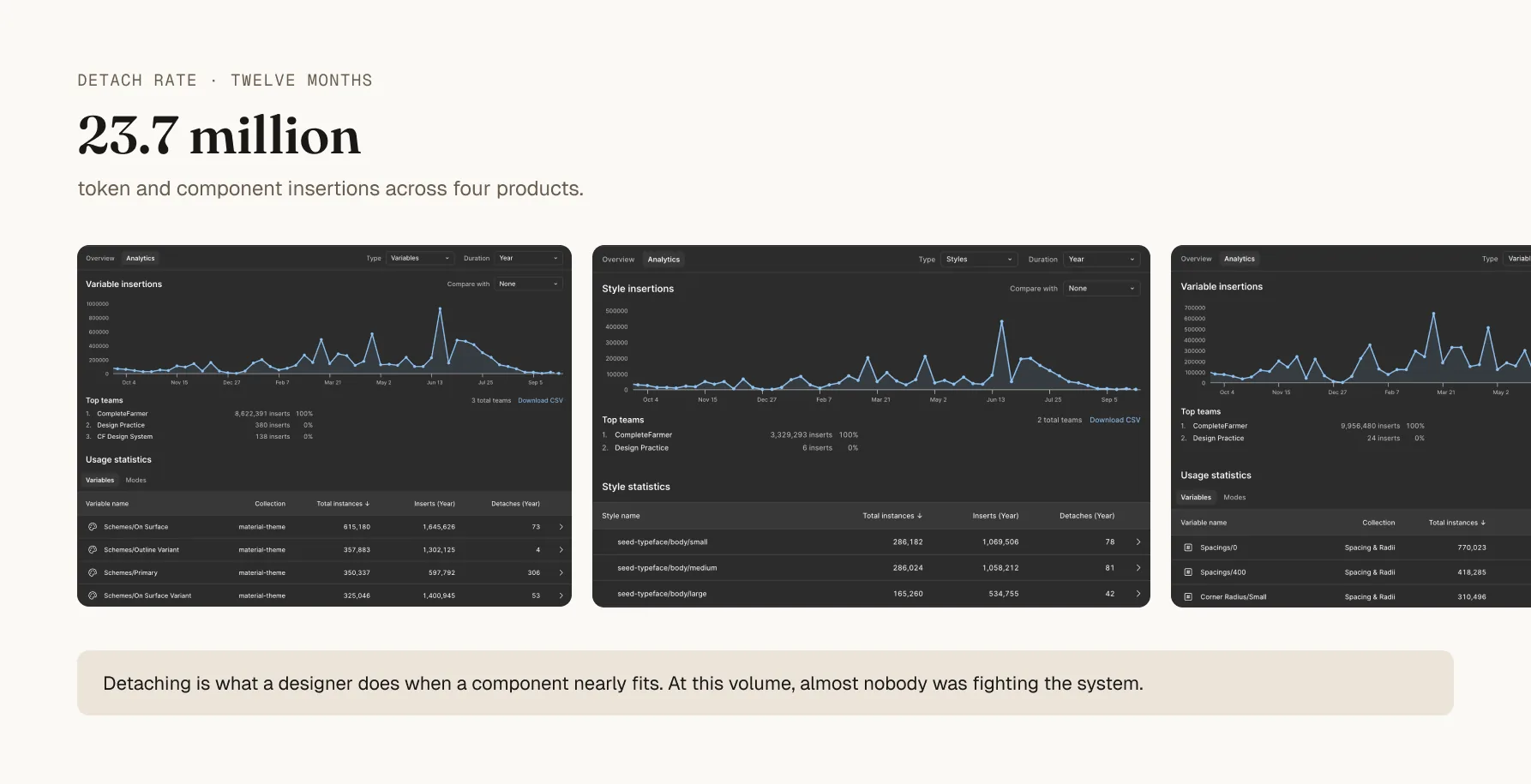
Task: Click Design Practice team in Style insertions panel
Action: [x=641, y=448]
